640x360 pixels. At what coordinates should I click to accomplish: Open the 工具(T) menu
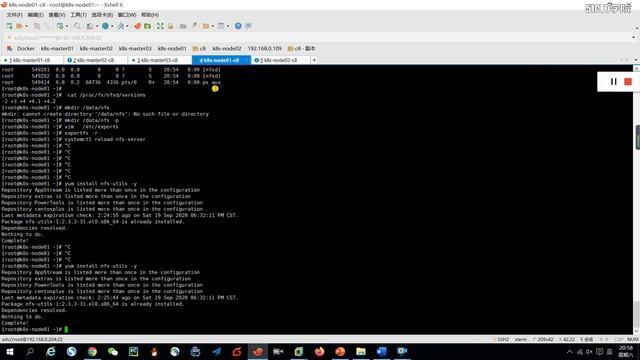(x=78, y=15)
